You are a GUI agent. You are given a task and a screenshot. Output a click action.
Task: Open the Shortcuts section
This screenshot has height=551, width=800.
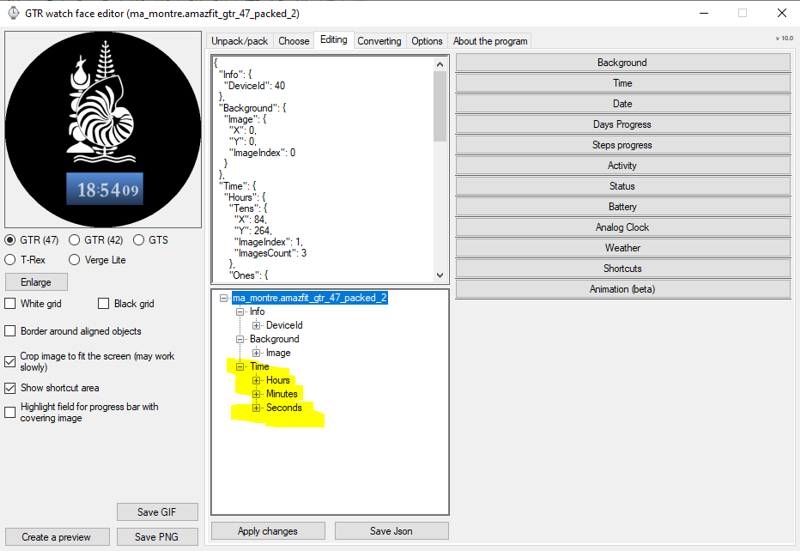coord(622,268)
